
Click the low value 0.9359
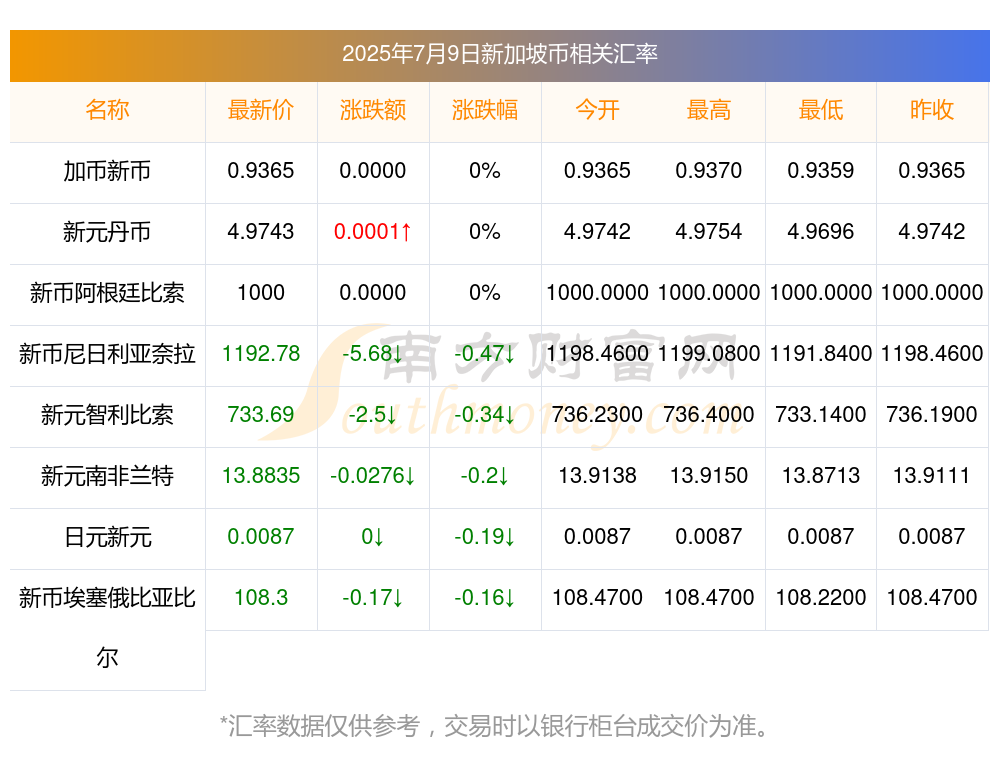click(x=821, y=171)
